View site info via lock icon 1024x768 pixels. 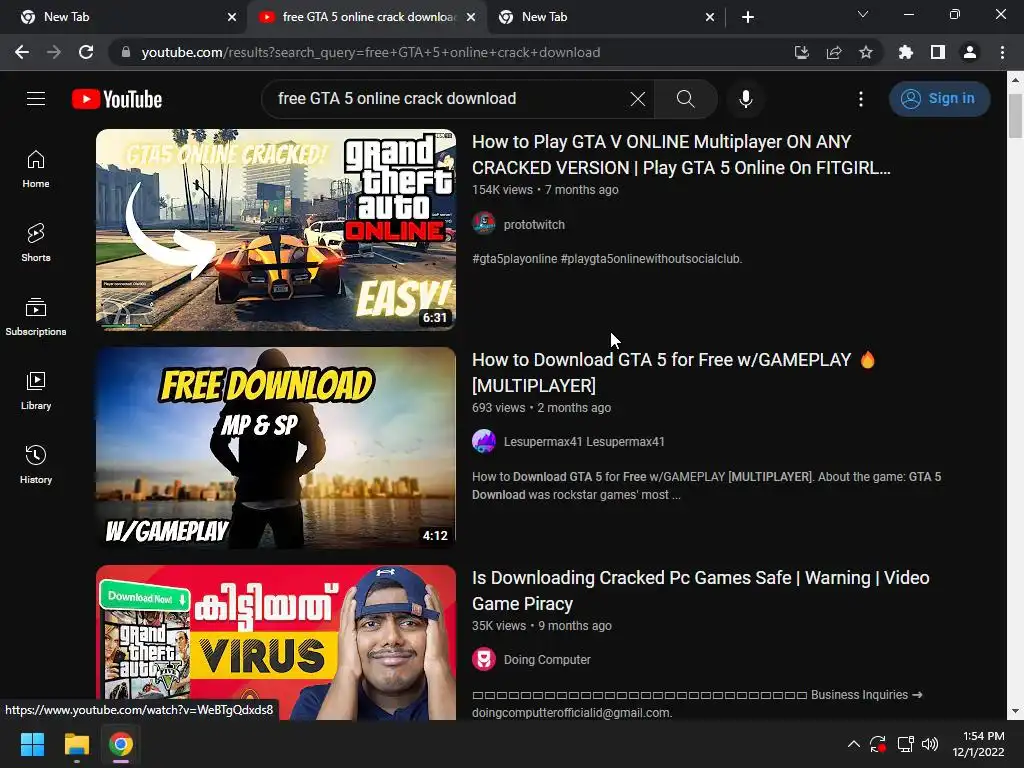tap(126, 52)
